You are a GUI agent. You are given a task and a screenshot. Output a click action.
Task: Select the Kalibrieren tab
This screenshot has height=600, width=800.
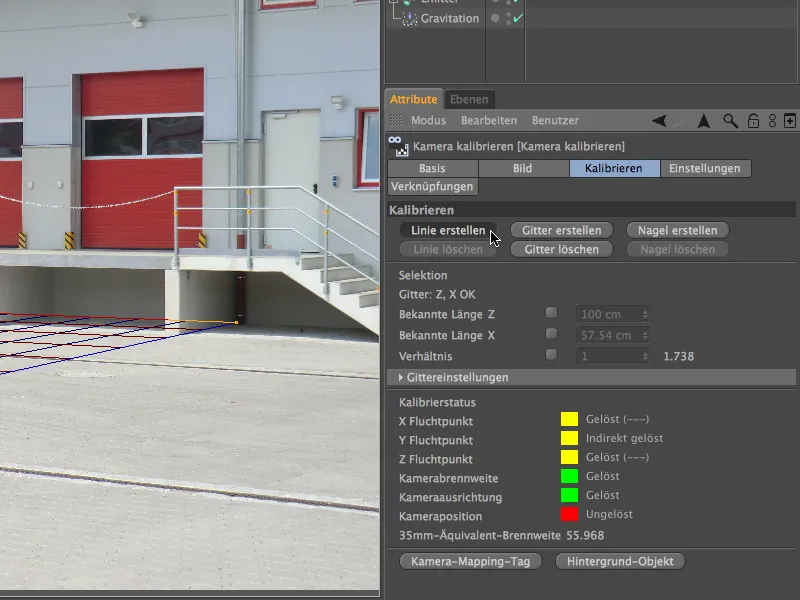pos(614,168)
